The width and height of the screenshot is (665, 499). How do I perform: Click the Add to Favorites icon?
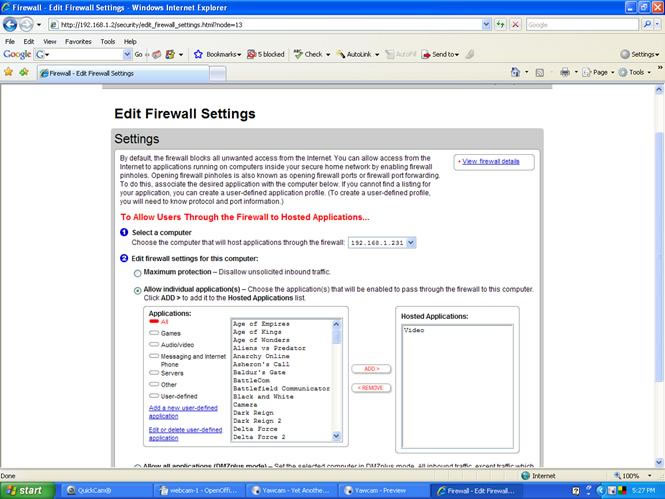click(x=24, y=72)
